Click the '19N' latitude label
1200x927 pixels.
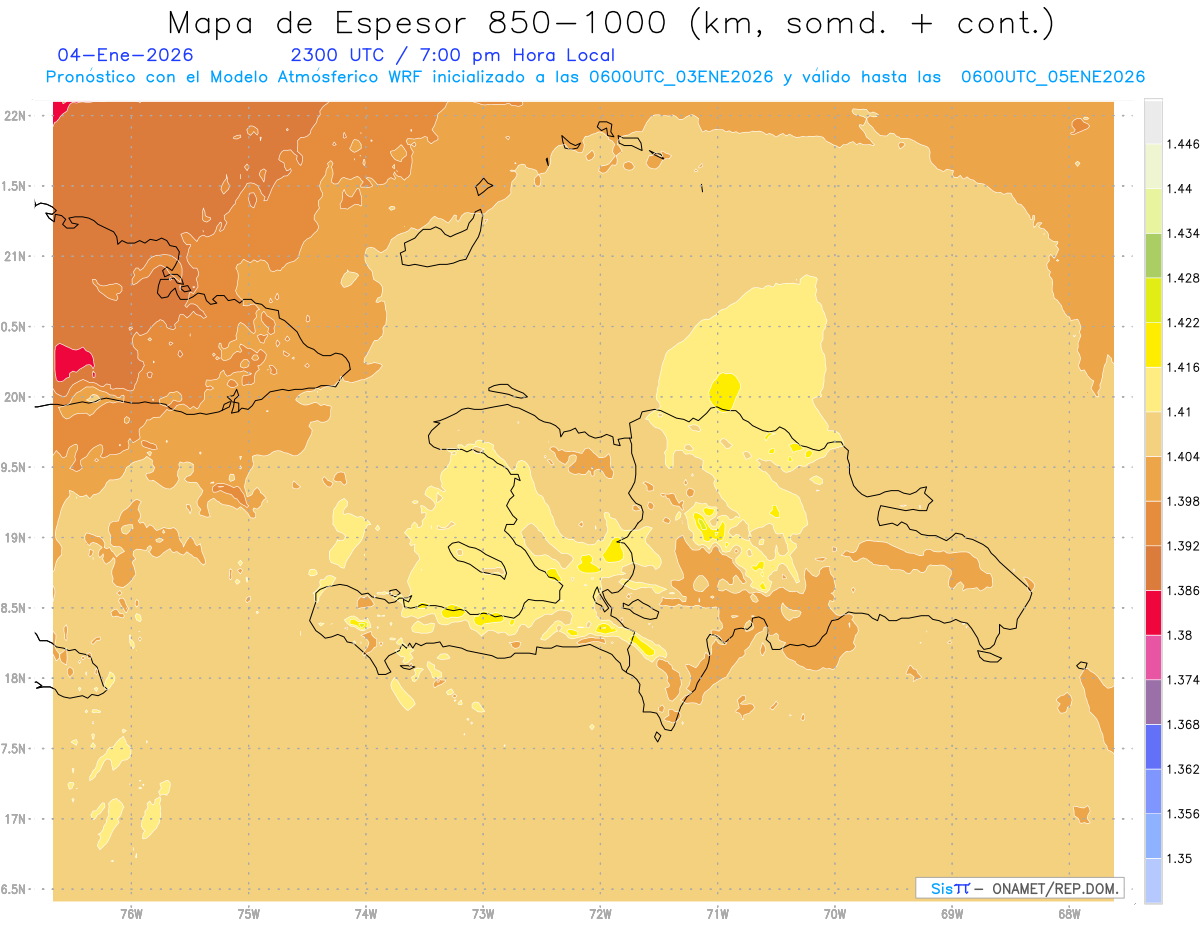(x=15, y=537)
